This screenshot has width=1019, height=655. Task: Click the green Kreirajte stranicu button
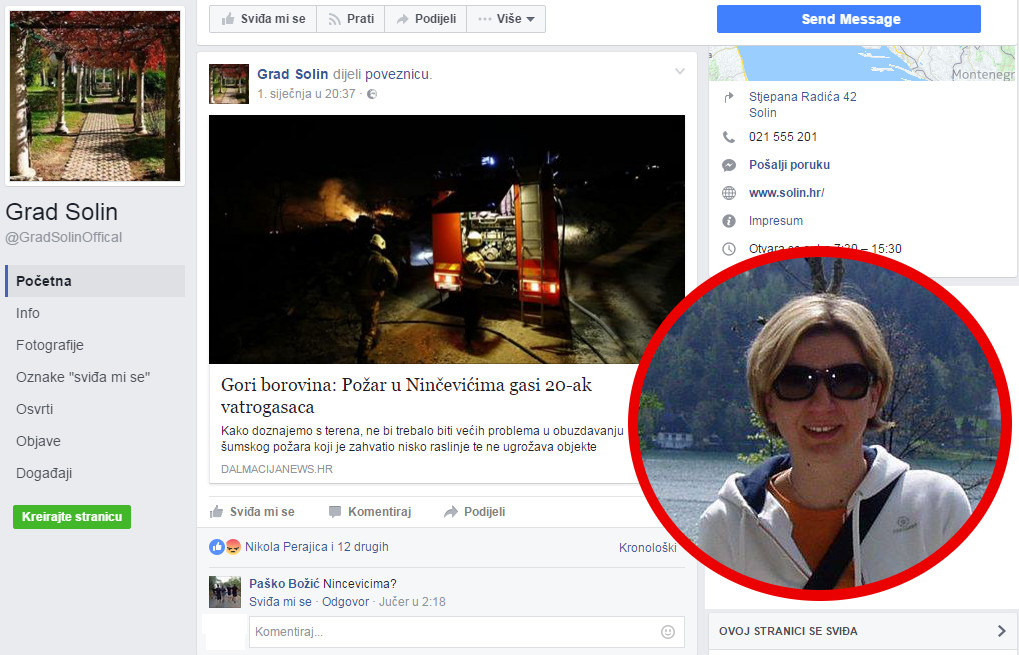[x=72, y=517]
